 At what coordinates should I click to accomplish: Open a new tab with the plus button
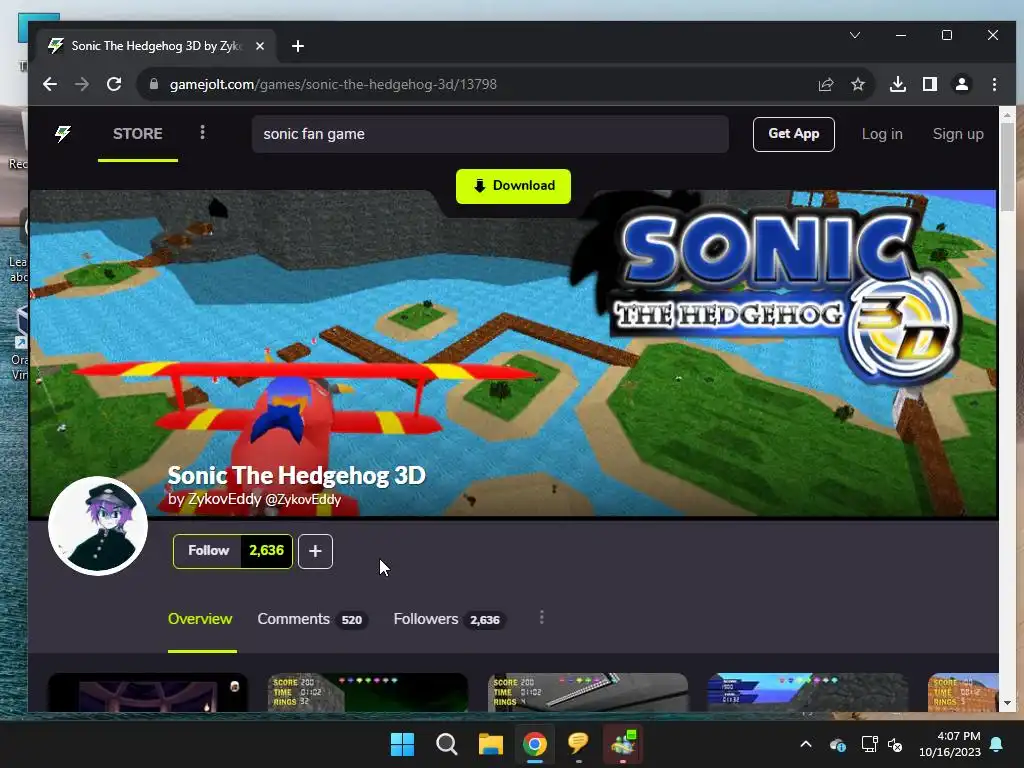[298, 46]
